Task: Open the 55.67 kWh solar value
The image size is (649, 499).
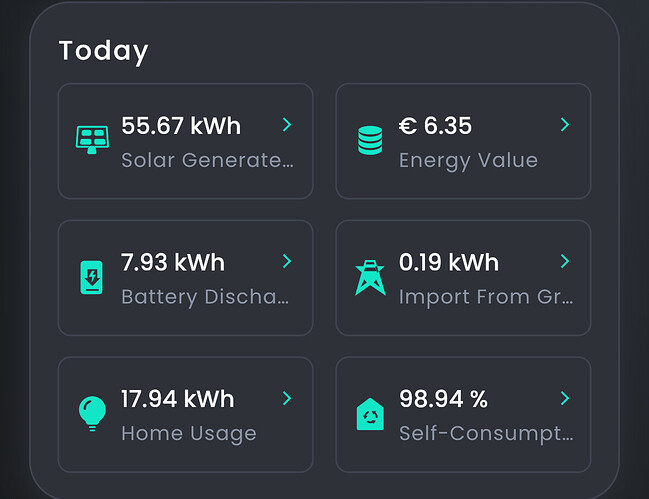Action: (181, 126)
